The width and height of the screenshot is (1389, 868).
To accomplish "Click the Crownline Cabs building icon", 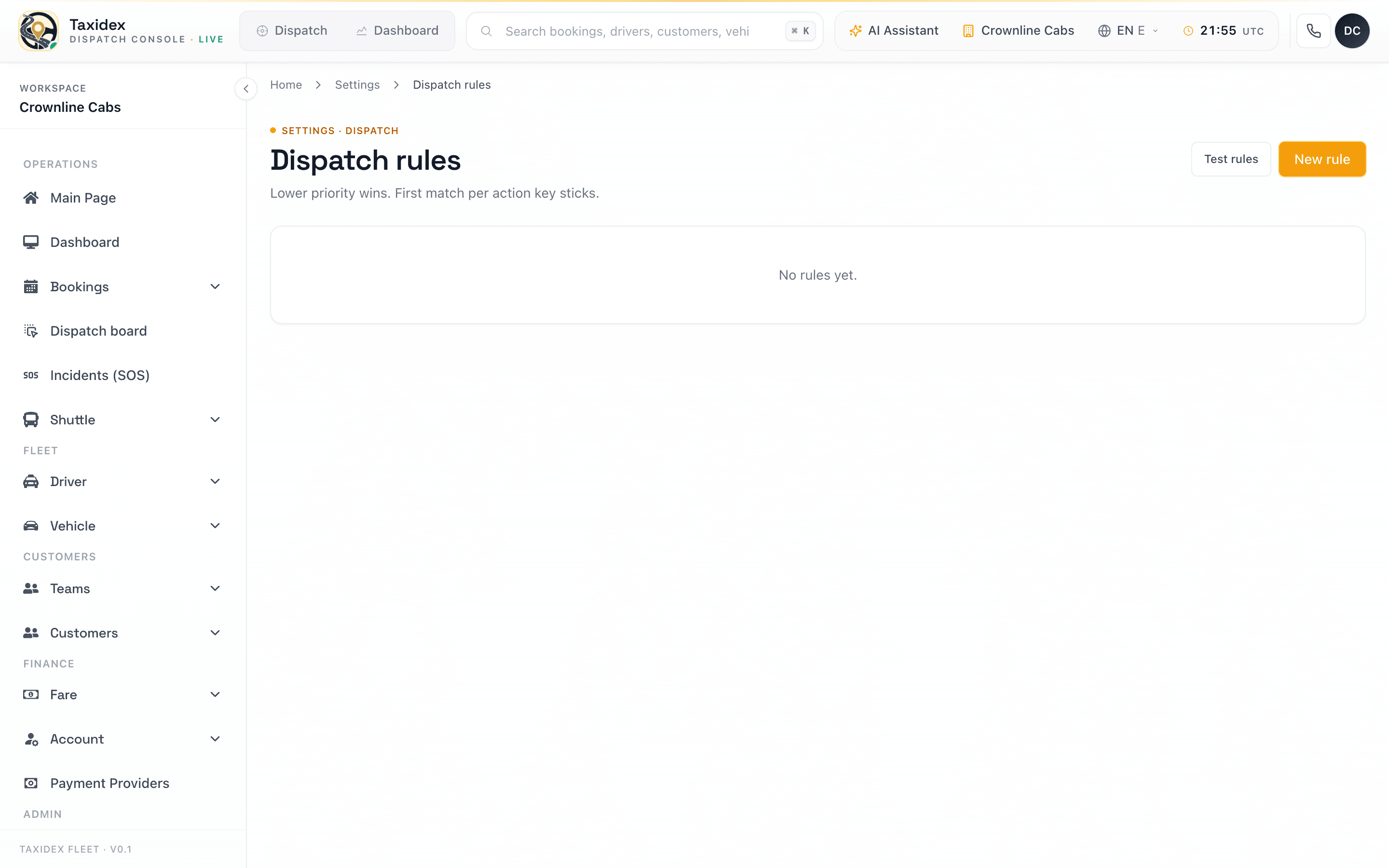I will point(968,31).
